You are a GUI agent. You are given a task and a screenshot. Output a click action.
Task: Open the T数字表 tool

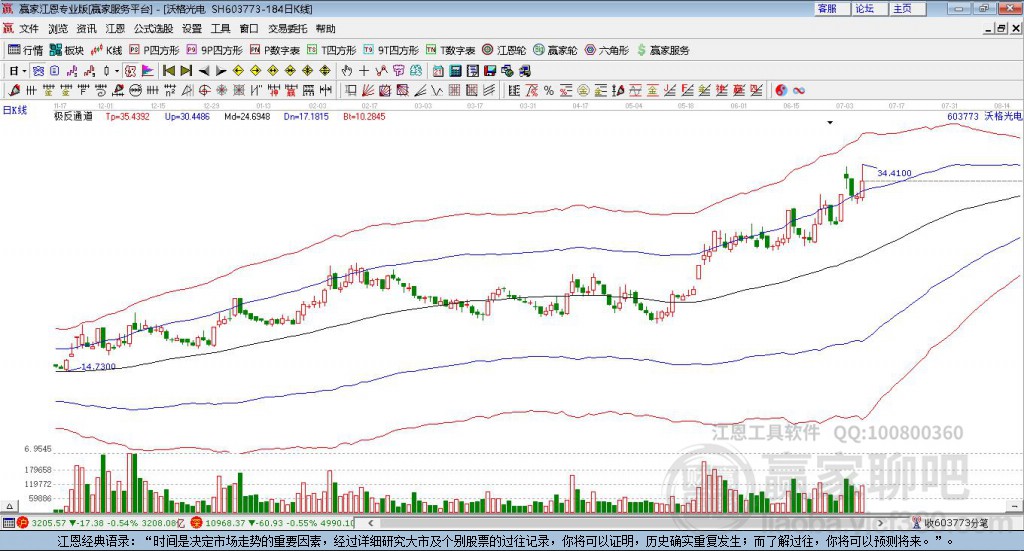tap(451, 50)
